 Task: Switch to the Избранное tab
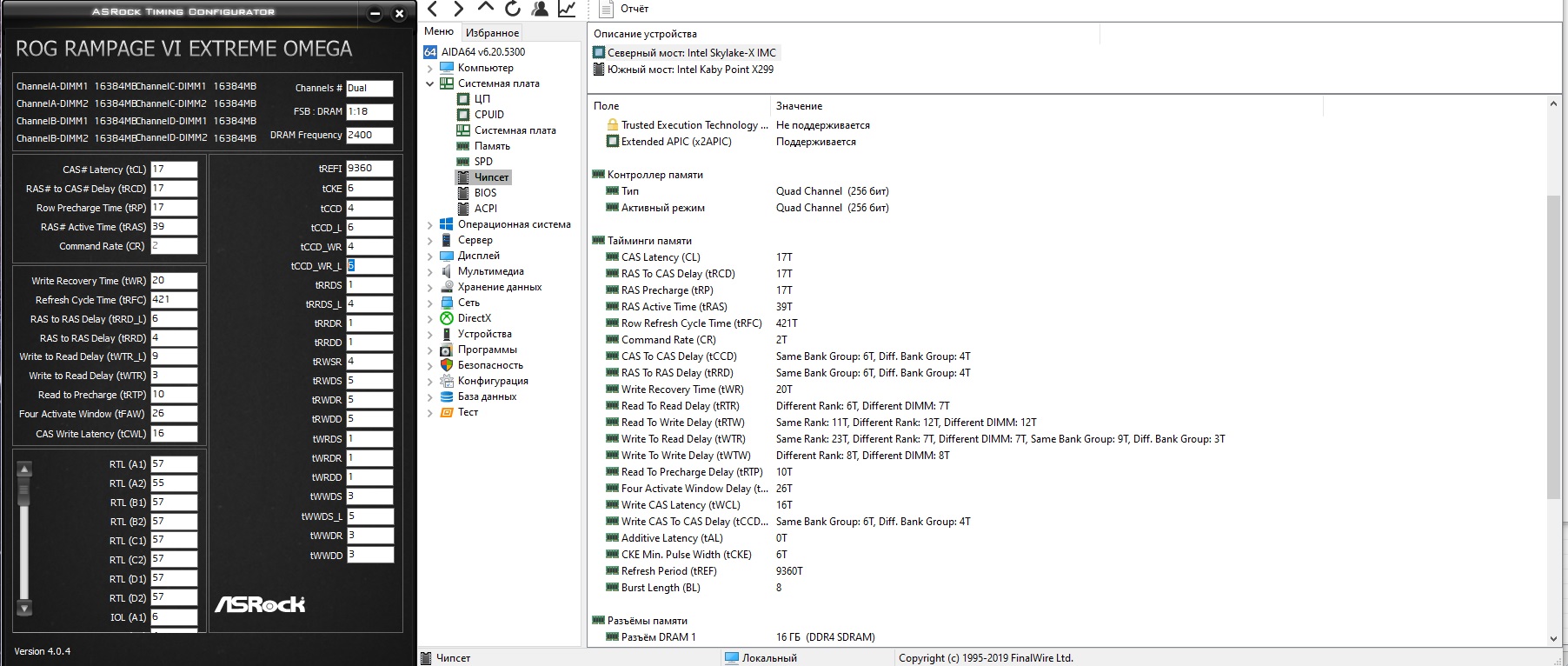point(493,33)
